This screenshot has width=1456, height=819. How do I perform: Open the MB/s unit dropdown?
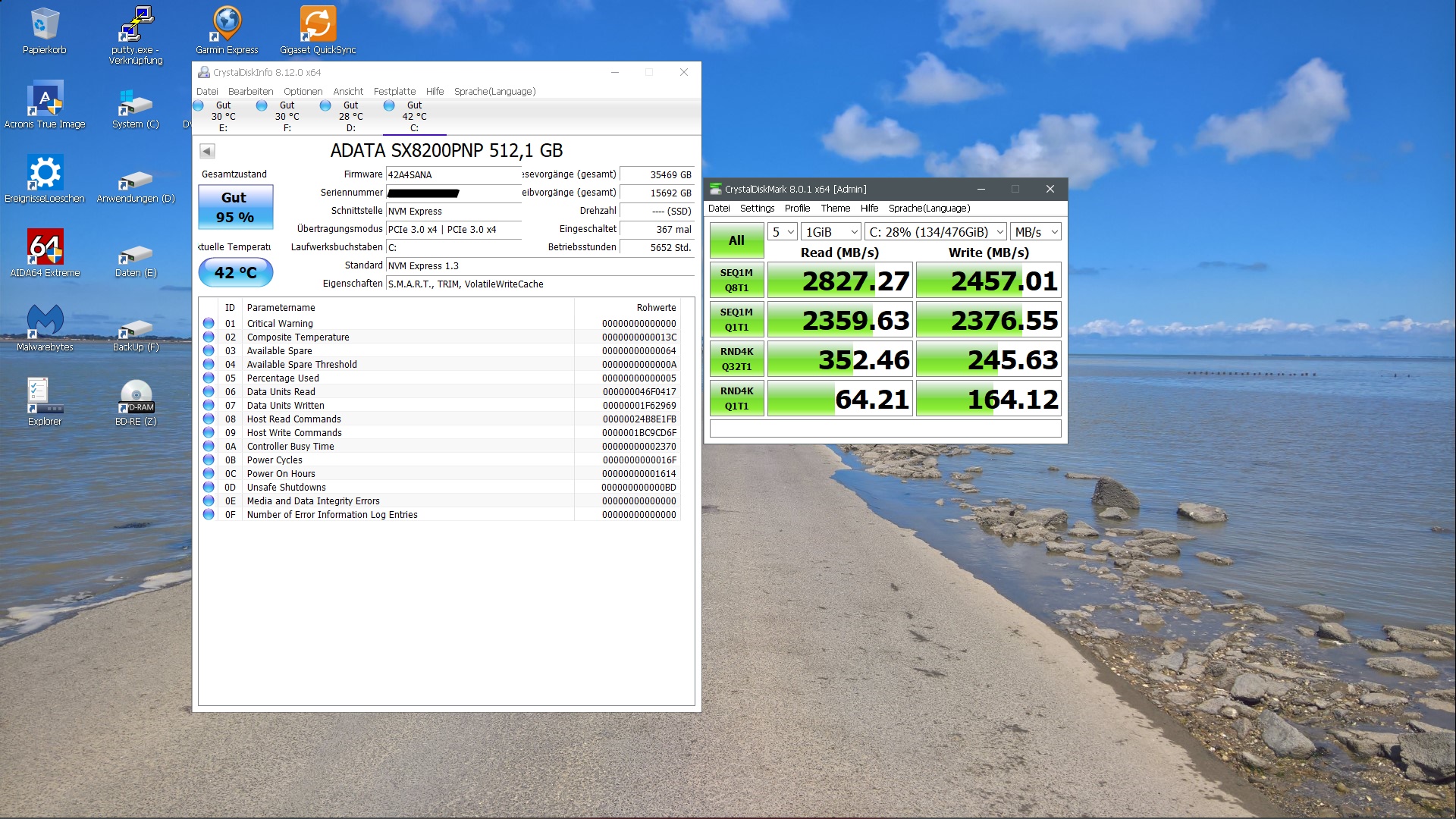point(1035,232)
